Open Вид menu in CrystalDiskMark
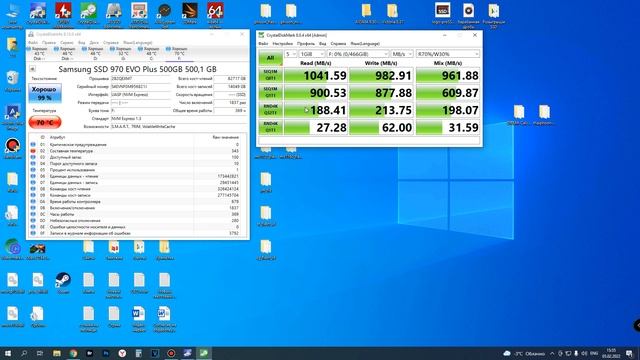Screen dimensions: 640x360 click(x=322, y=43)
